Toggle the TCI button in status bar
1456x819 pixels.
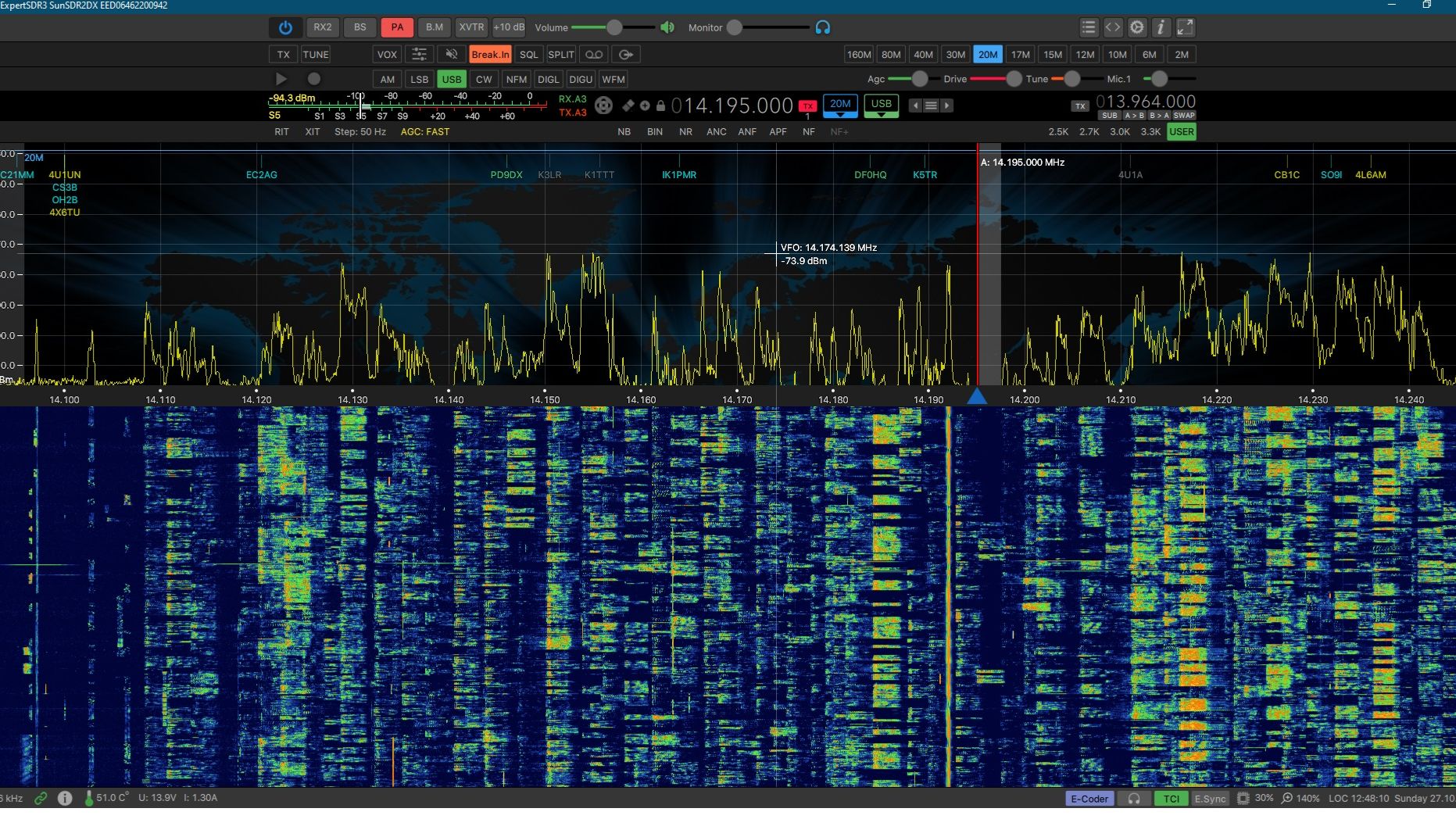click(1171, 799)
